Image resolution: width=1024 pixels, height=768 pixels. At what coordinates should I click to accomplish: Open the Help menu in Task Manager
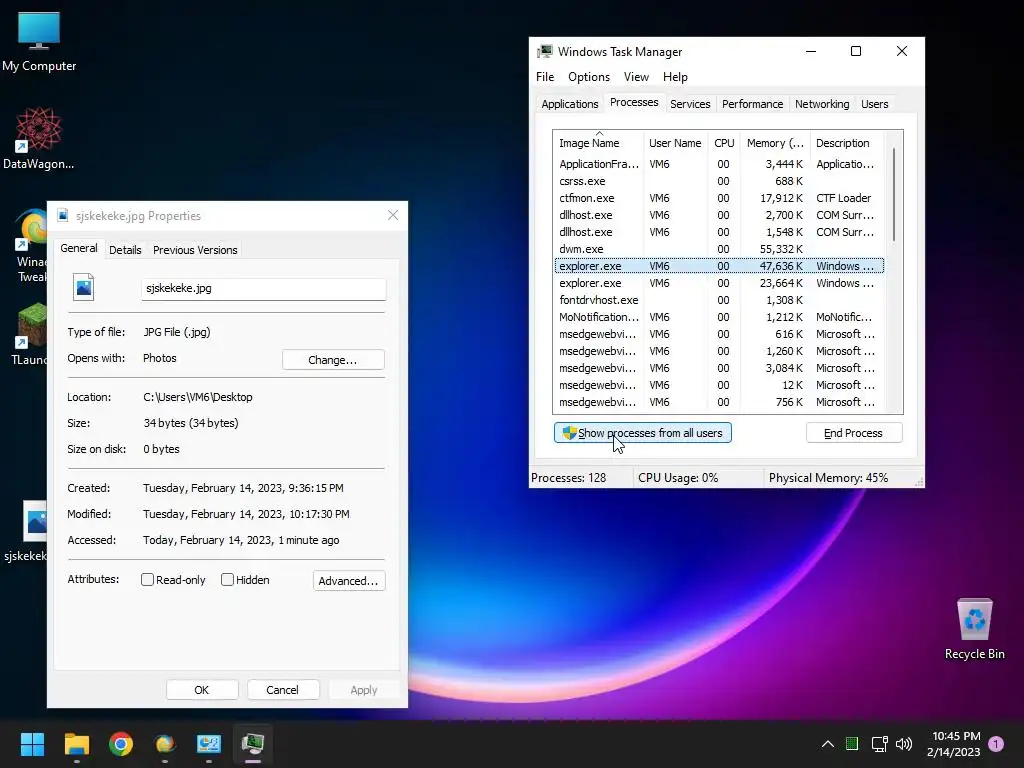tap(675, 77)
